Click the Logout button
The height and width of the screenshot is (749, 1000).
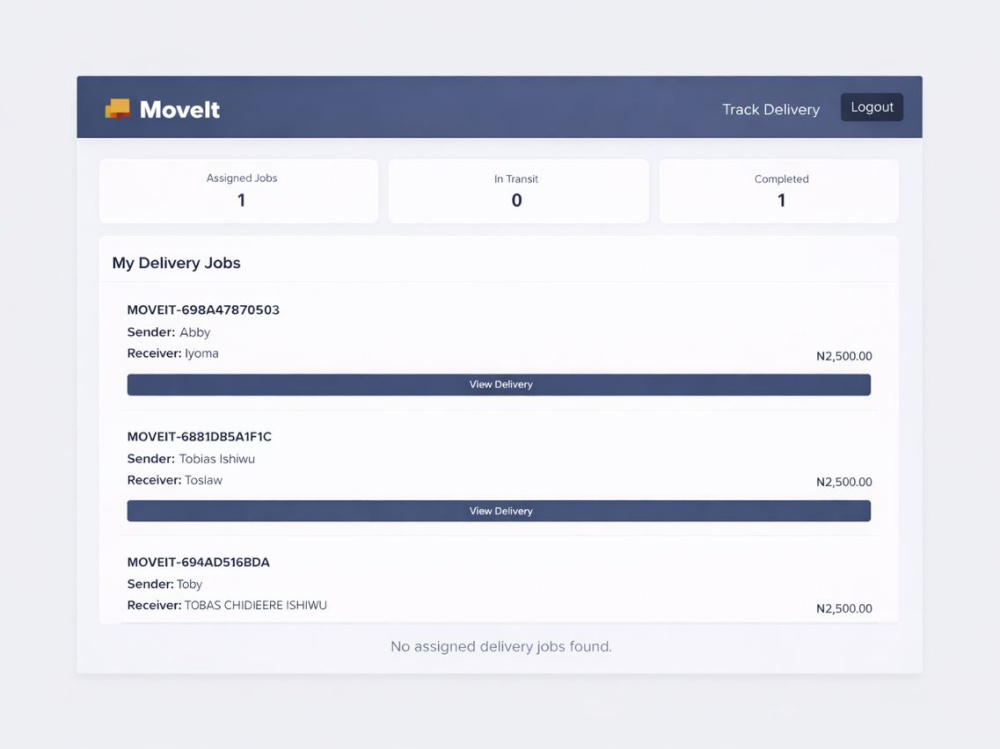coord(871,107)
